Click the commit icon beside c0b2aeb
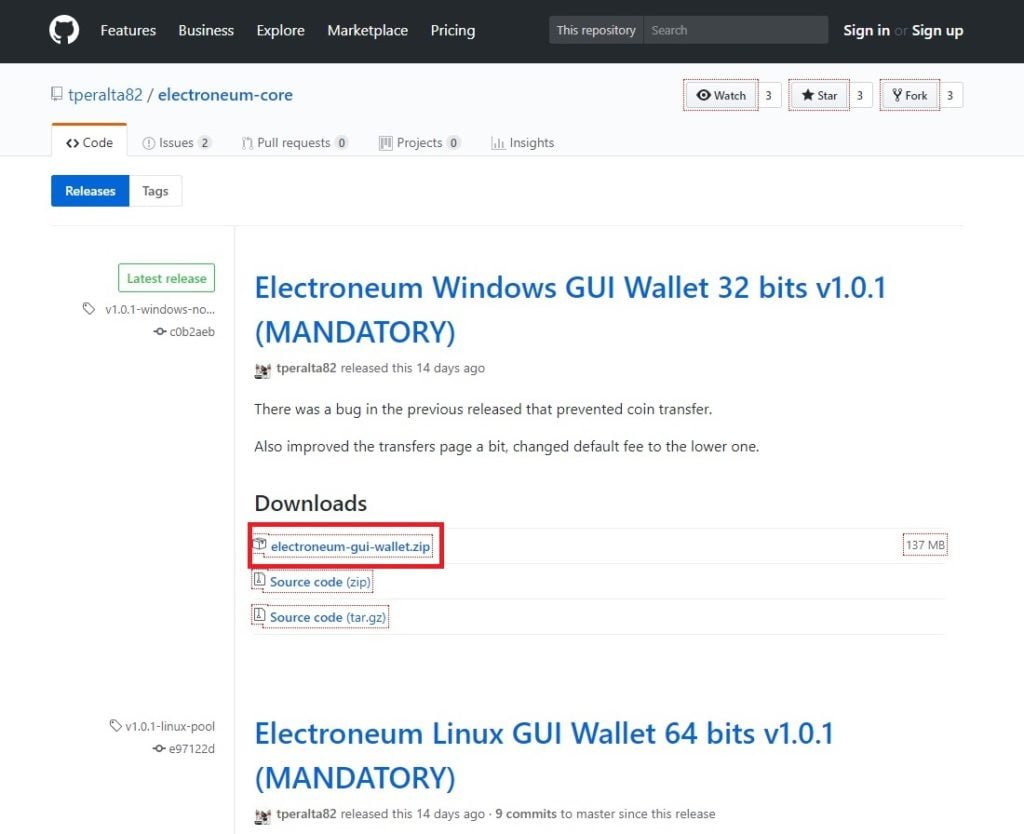 (x=159, y=331)
